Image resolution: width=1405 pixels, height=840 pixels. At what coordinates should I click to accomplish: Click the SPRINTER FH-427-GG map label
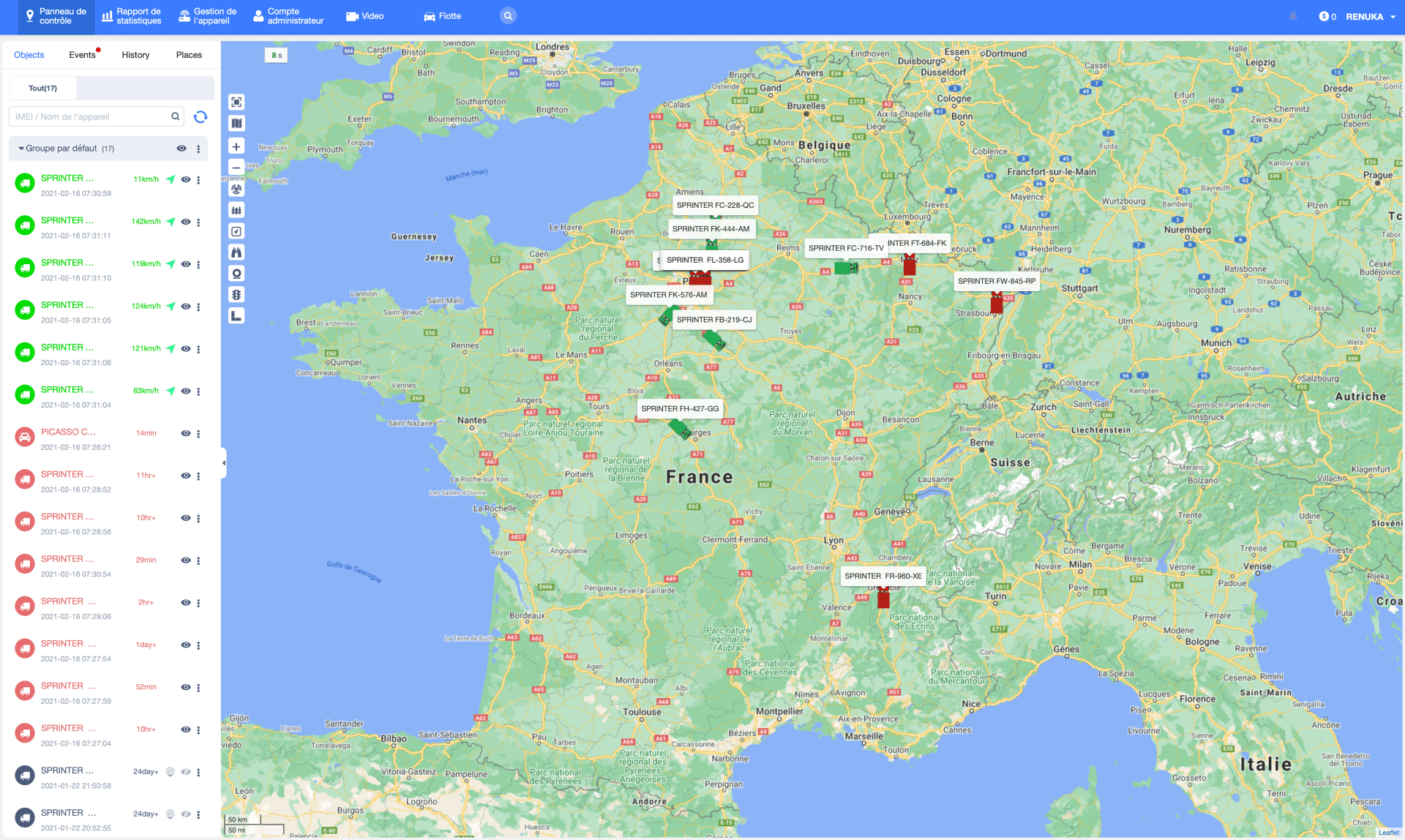tap(680, 409)
